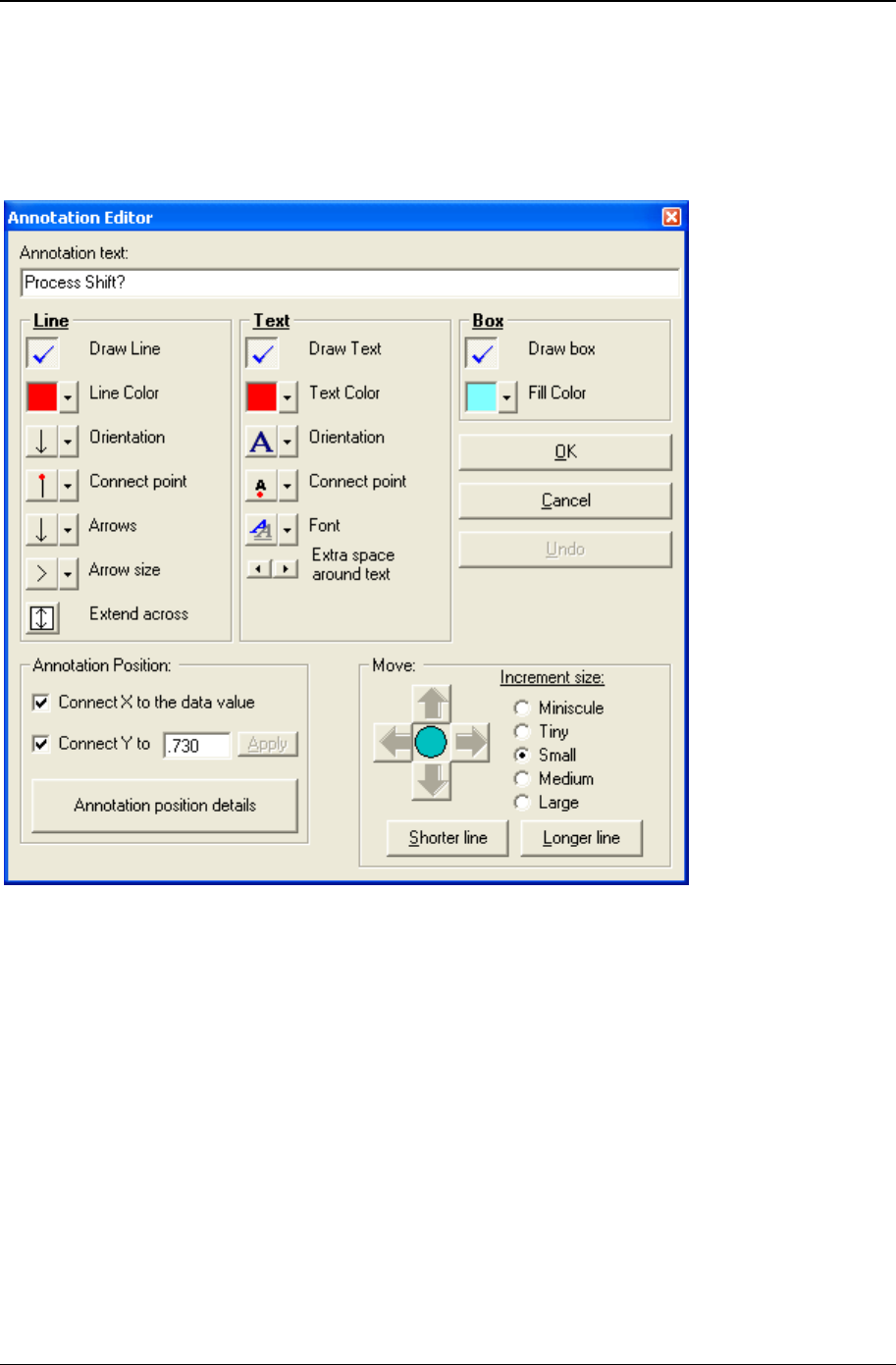The height and width of the screenshot is (1365, 896).
Task: Click the Cancel button
Action: 565,500
